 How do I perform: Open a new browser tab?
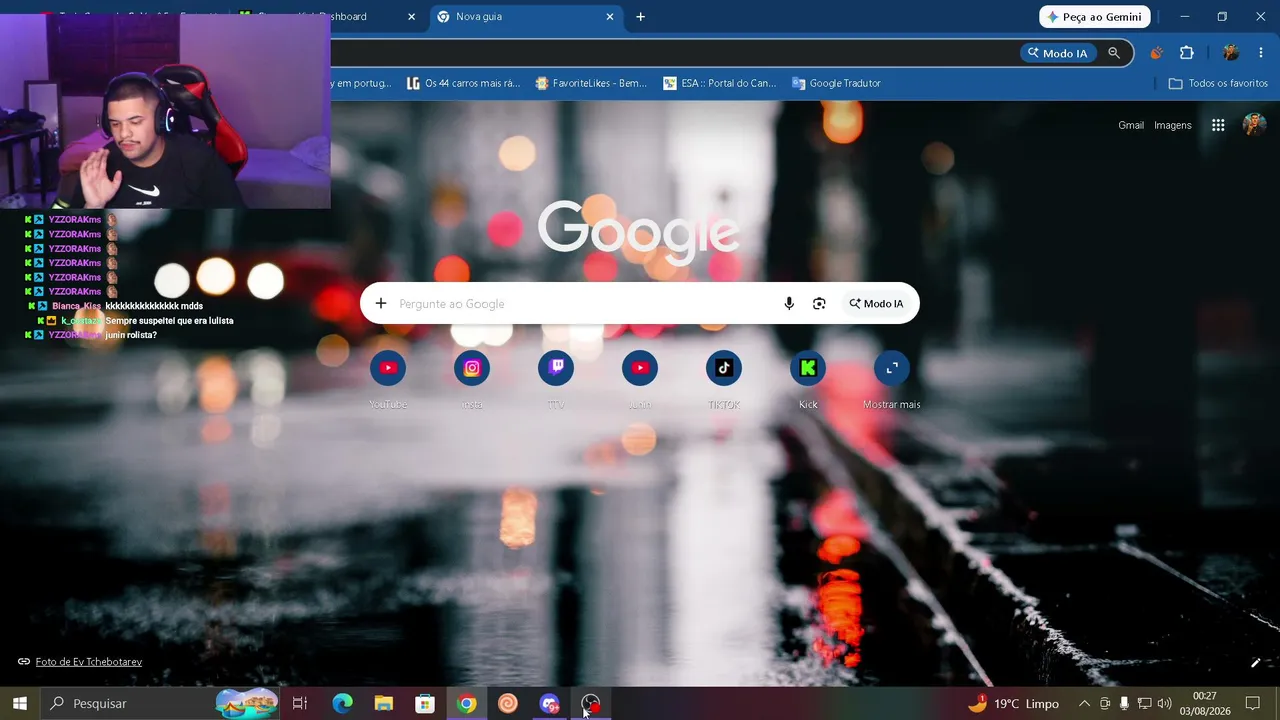point(641,17)
